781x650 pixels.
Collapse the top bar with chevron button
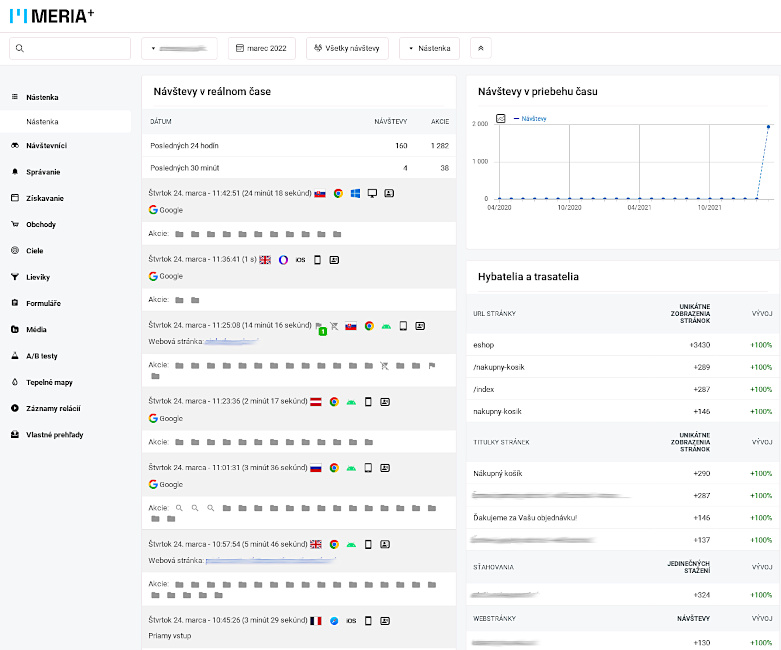point(481,48)
